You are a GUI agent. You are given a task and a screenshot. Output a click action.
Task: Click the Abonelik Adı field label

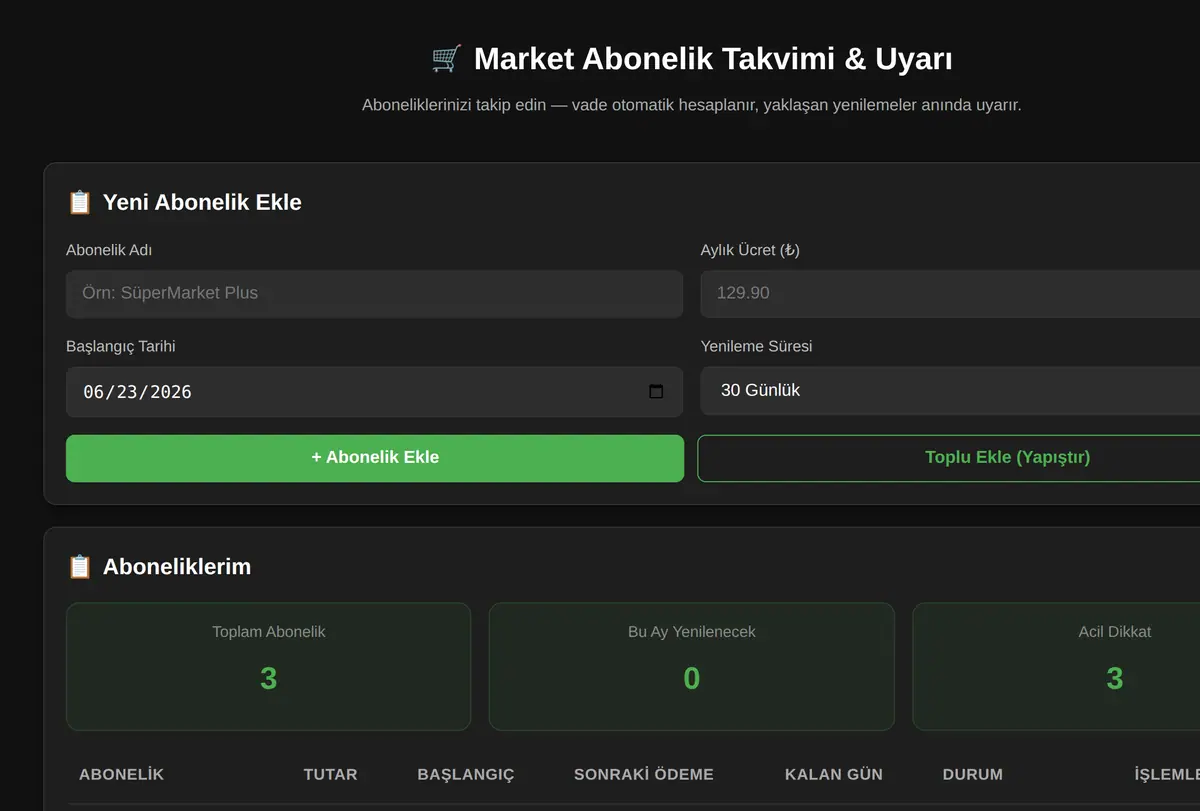point(109,250)
